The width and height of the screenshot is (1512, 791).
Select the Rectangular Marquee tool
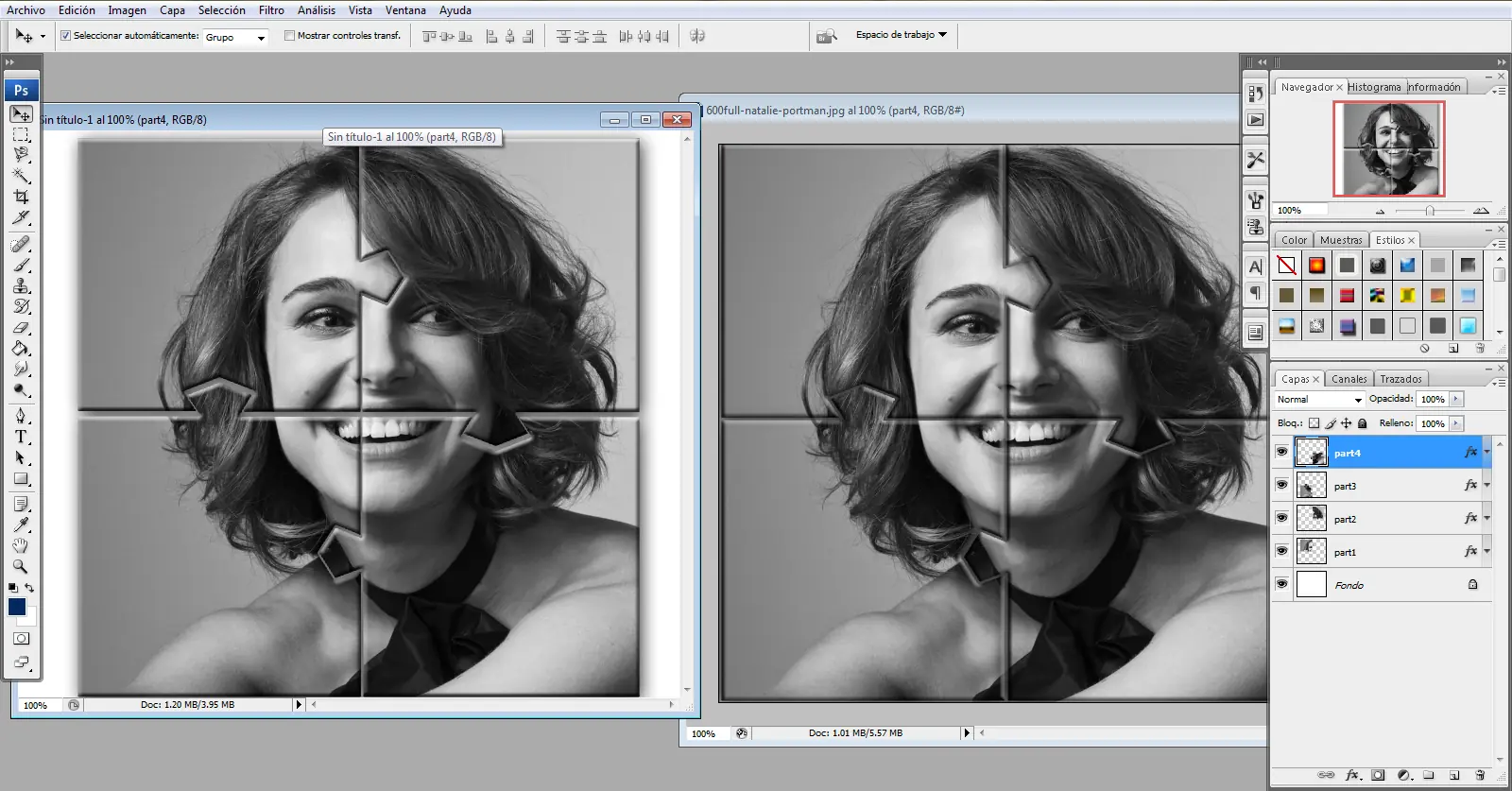point(21,134)
